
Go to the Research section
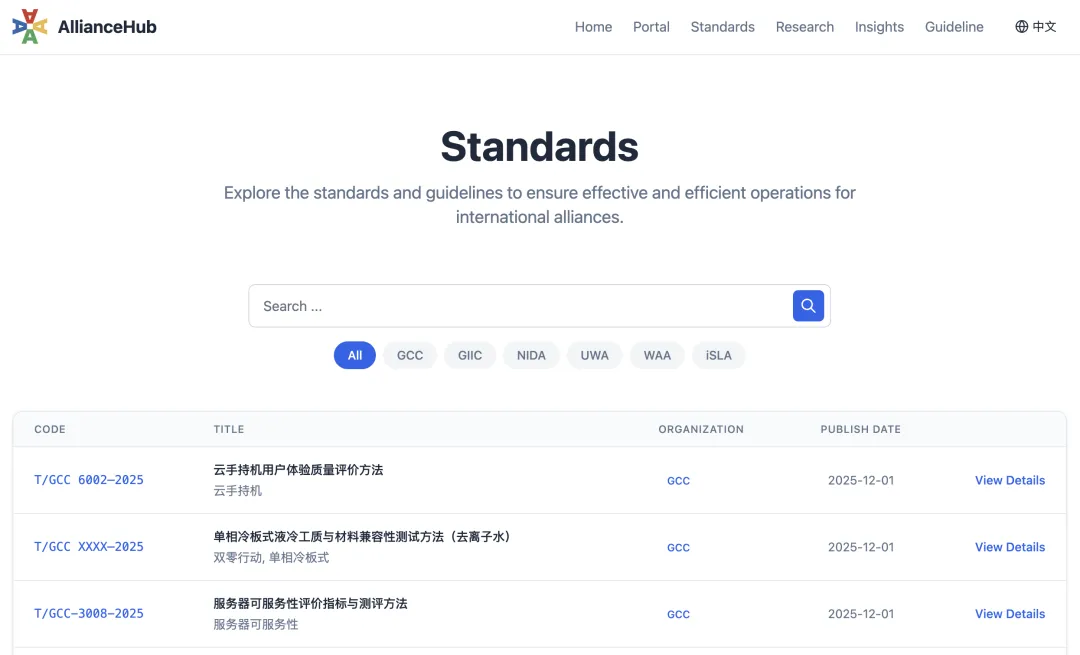[804, 27]
